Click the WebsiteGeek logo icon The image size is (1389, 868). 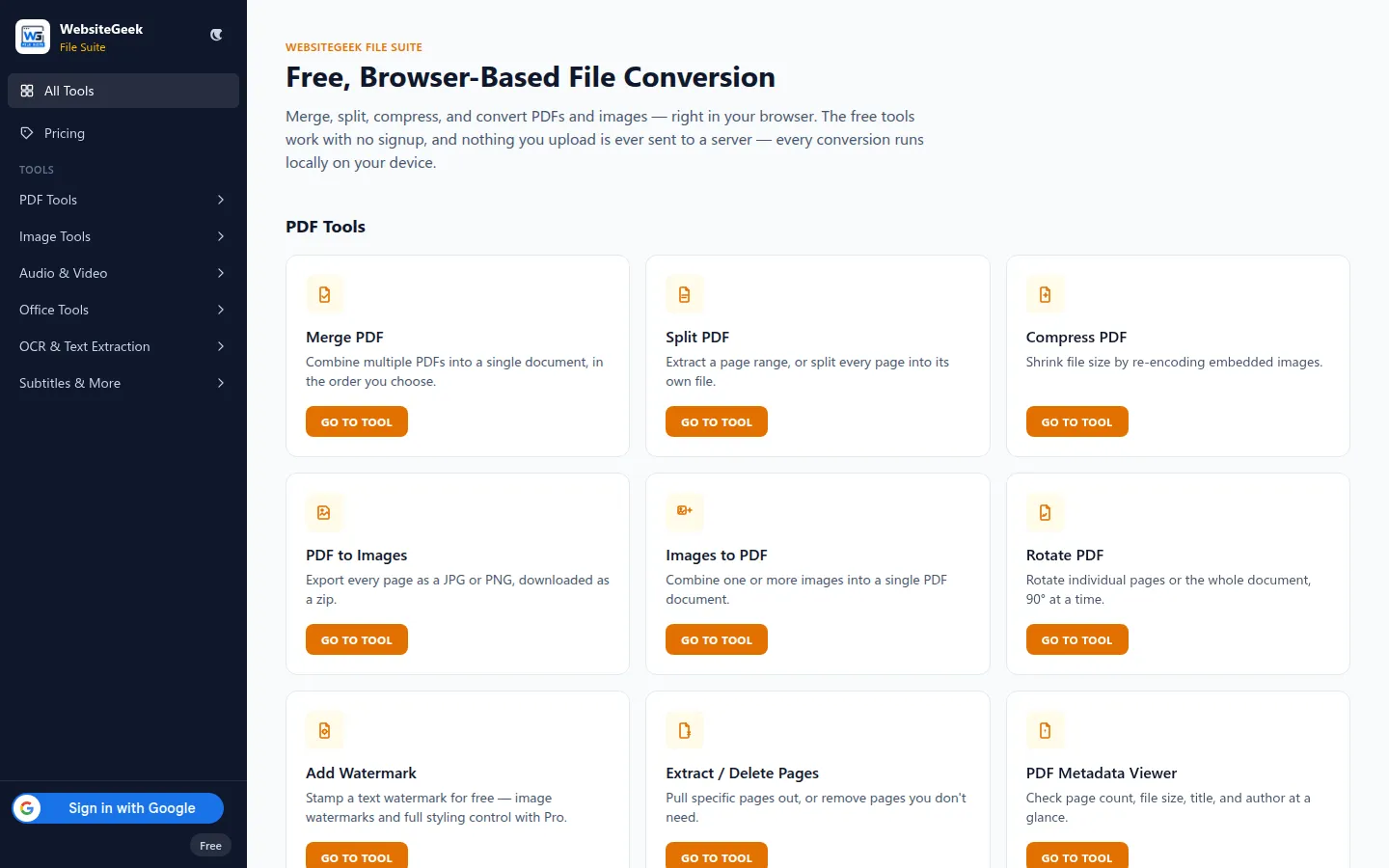click(33, 37)
